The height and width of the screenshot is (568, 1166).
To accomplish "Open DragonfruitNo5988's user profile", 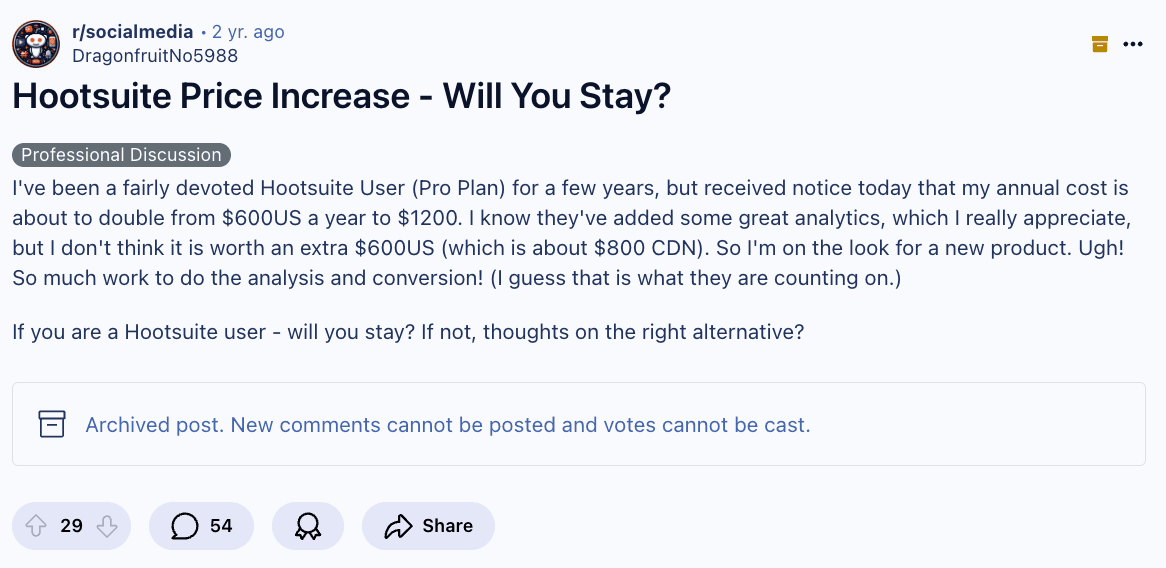I will (155, 56).
